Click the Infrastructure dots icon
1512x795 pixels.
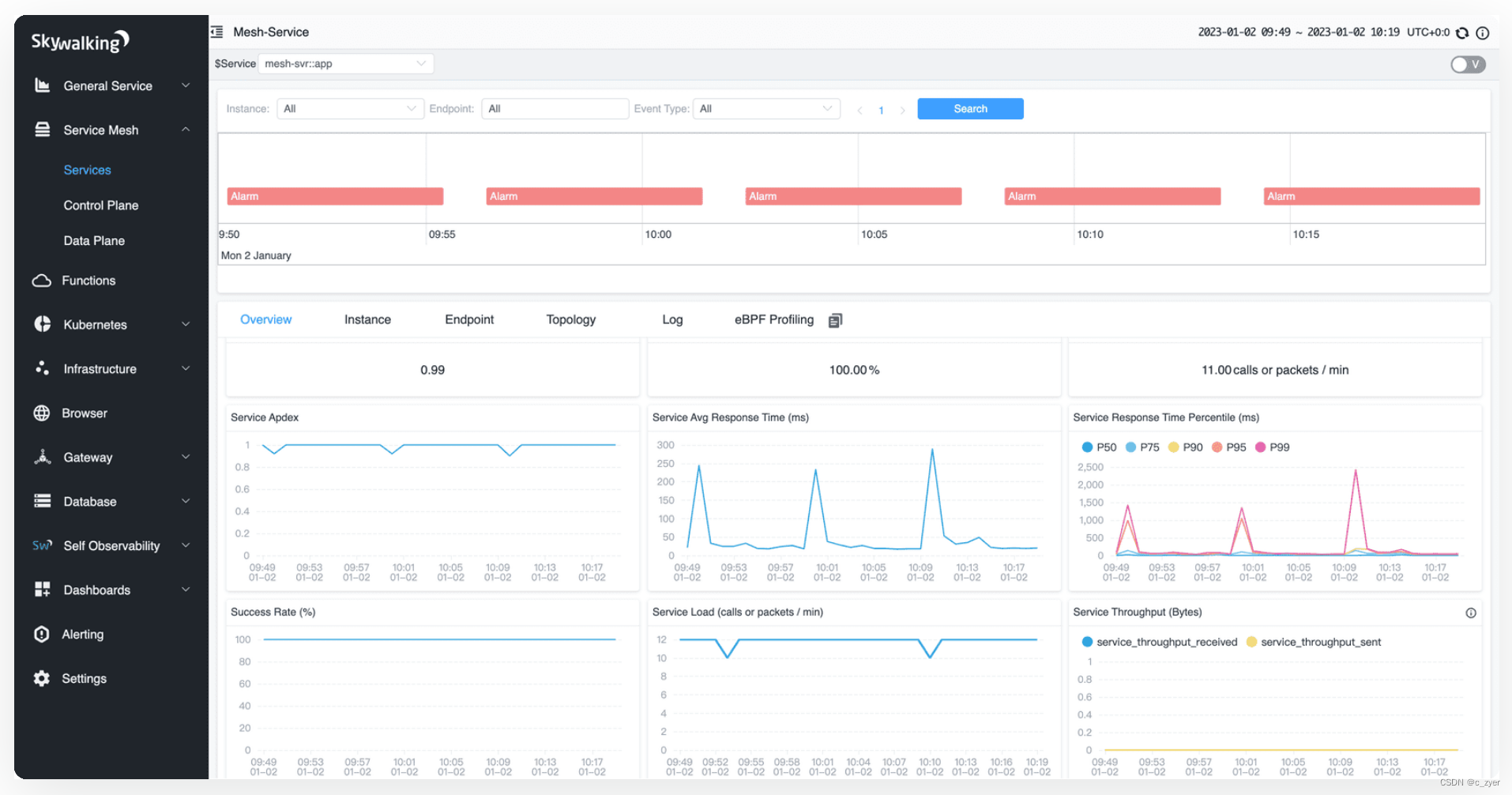click(42, 368)
